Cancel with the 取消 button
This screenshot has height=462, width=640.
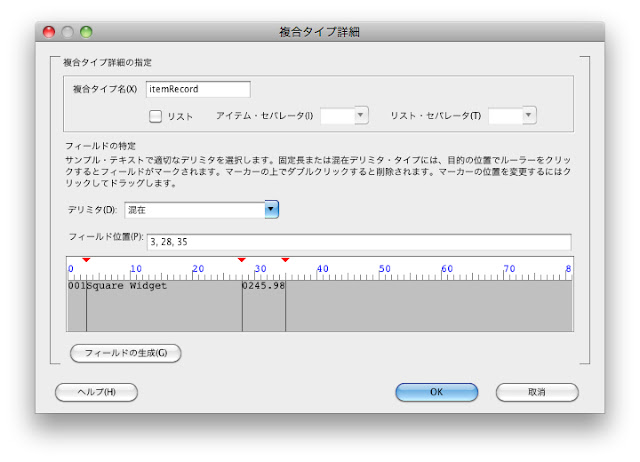click(537, 392)
